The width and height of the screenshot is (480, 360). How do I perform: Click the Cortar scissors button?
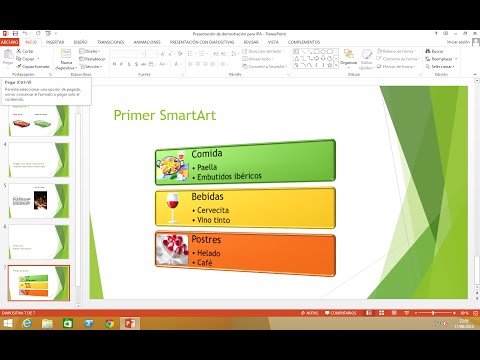25,51
